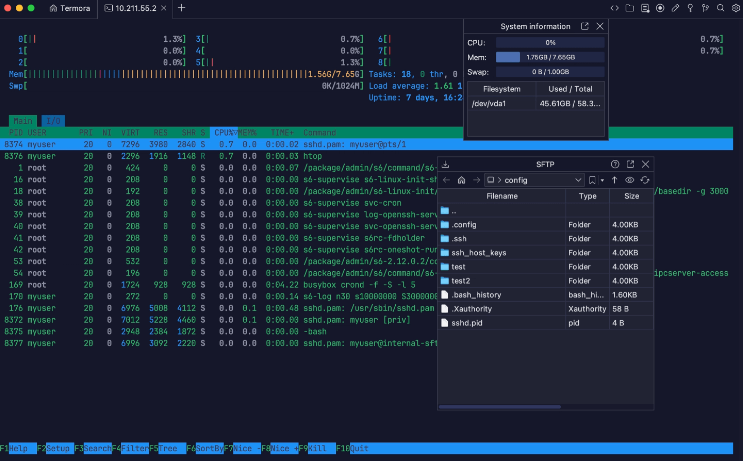Click htop F6 SortBy

point(205,448)
